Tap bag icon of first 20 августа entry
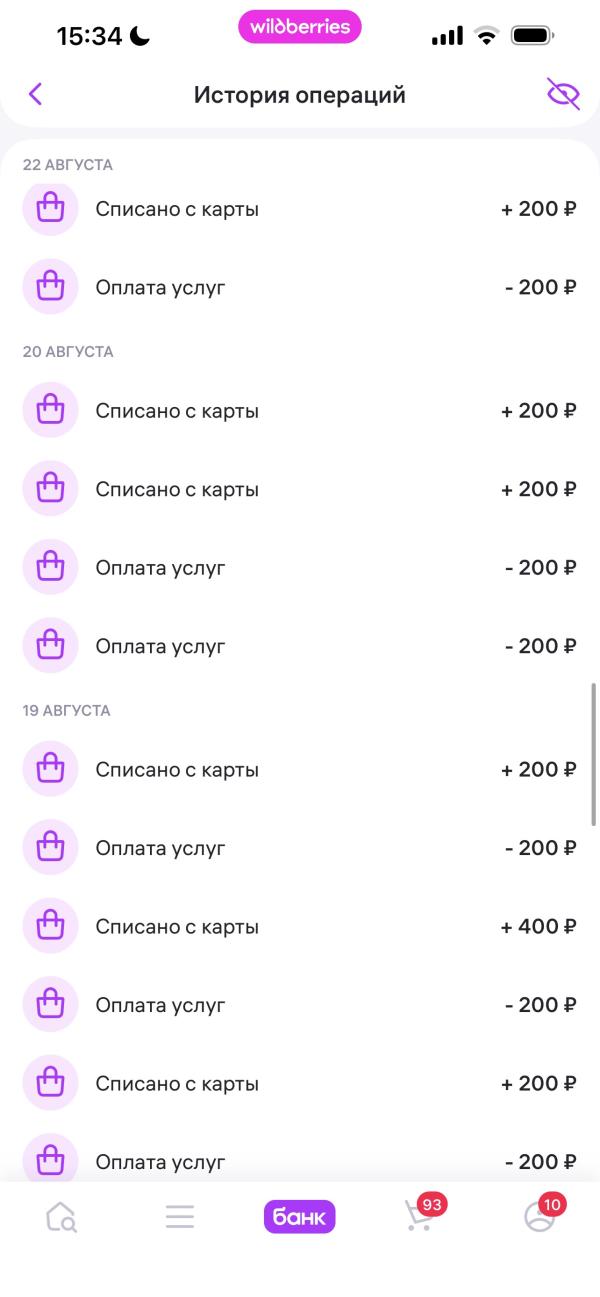Image resolution: width=600 pixels, height=1297 pixels. pyautogui.click(x=50, y=410)
